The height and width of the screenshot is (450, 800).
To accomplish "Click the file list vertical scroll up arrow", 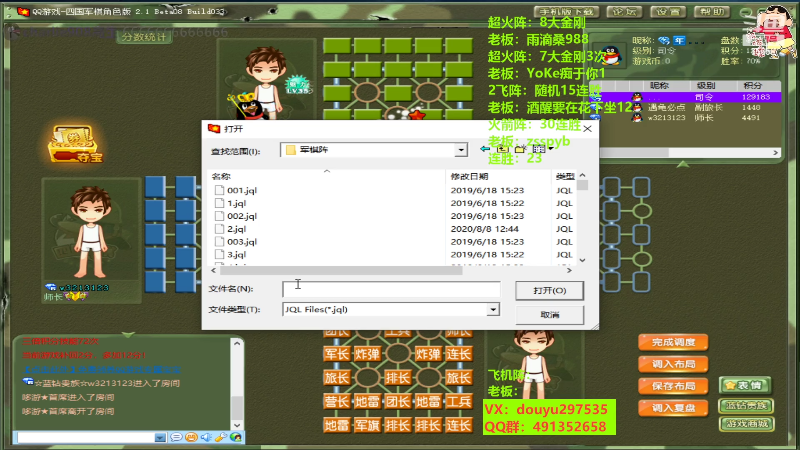I will 583,175.
